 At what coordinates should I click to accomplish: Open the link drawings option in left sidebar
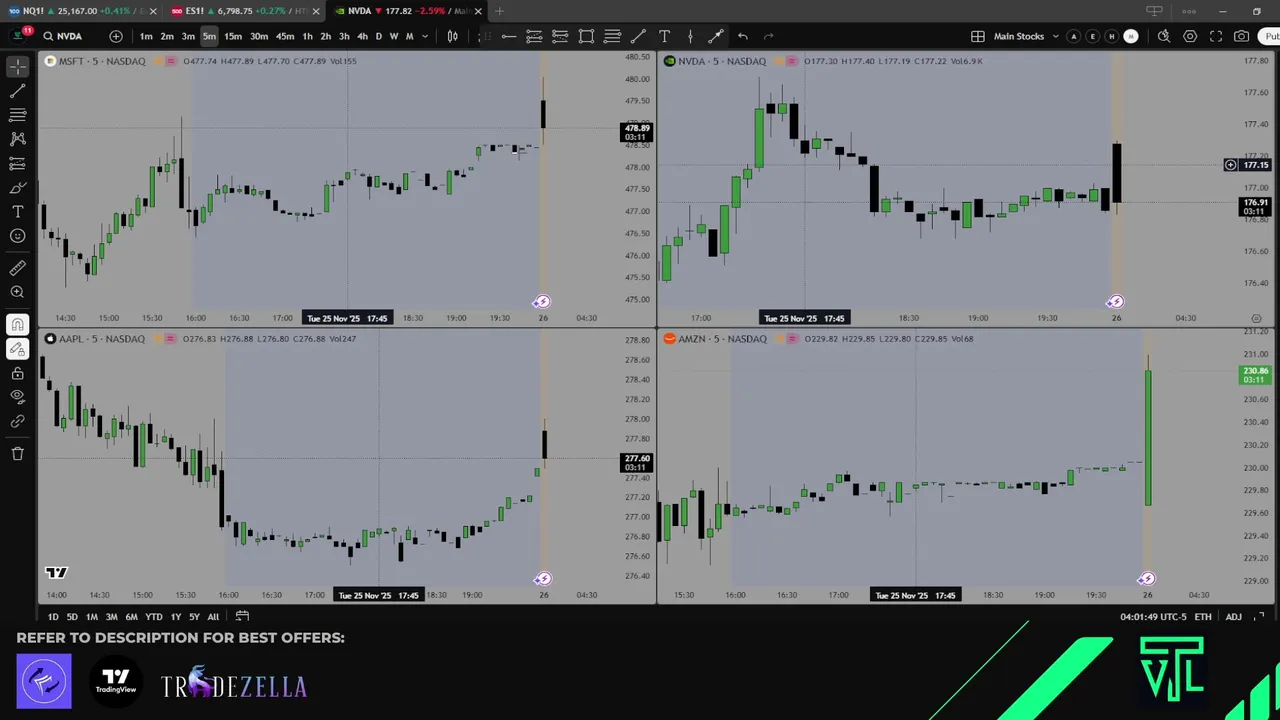coord(18,421)
